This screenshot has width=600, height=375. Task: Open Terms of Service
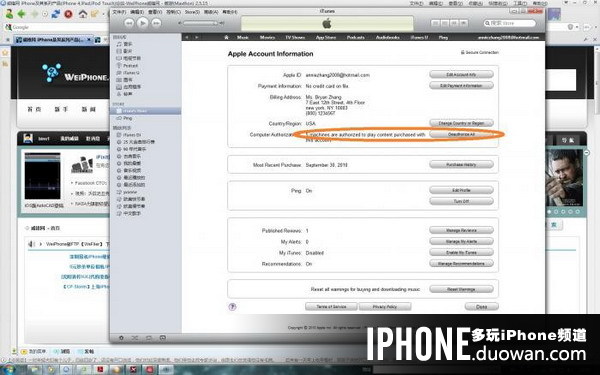coord(331,307)
